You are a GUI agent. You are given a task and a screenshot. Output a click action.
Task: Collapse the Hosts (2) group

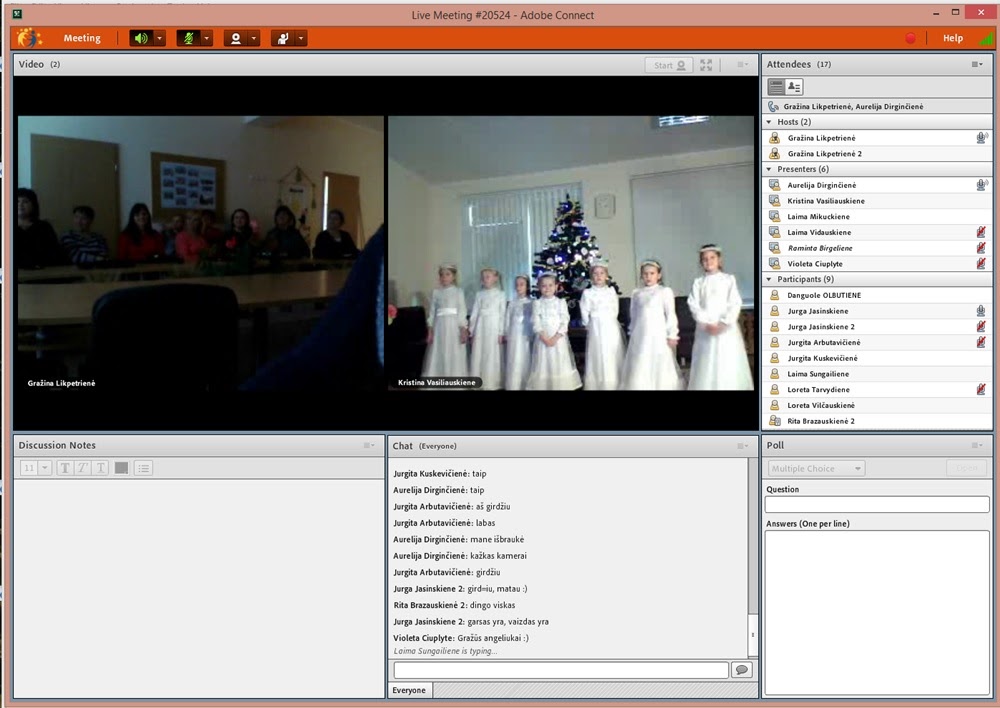click(x=769, y=122)
